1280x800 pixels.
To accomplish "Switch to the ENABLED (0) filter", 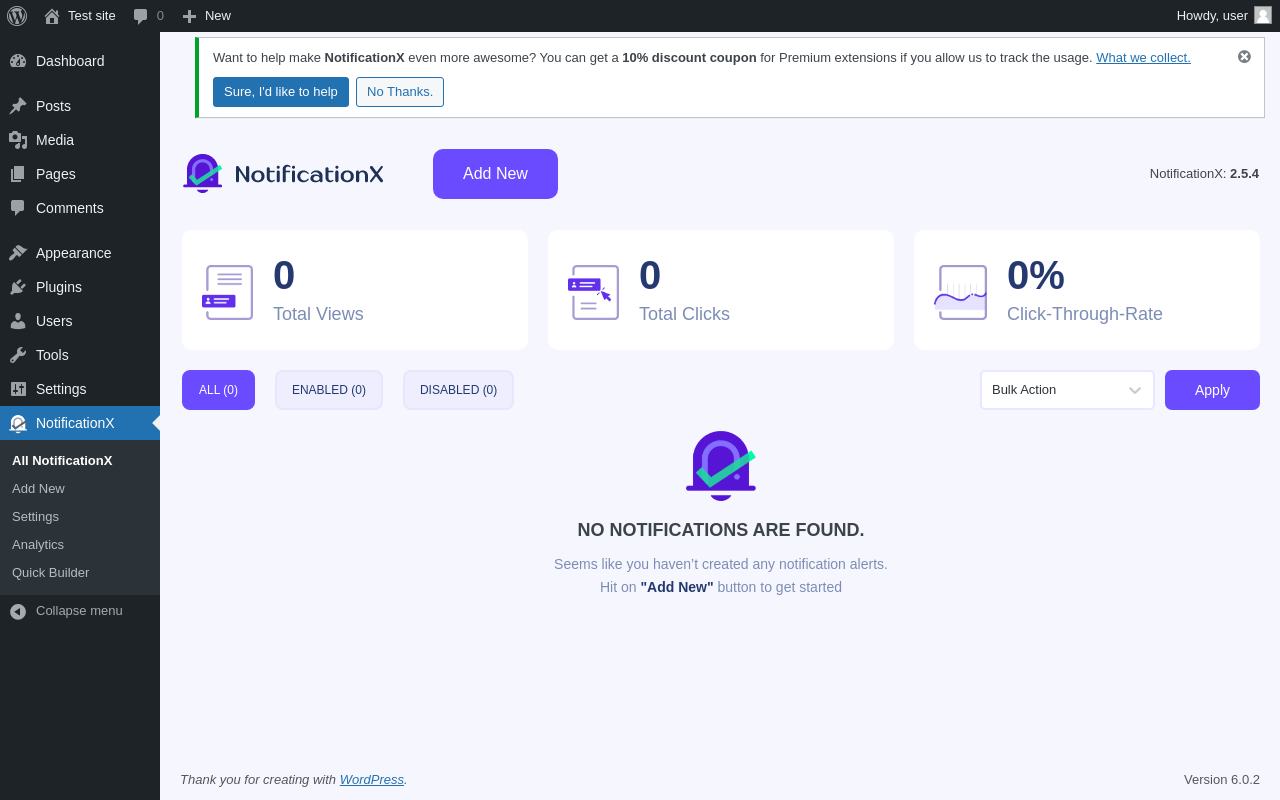I will point(329,390).
